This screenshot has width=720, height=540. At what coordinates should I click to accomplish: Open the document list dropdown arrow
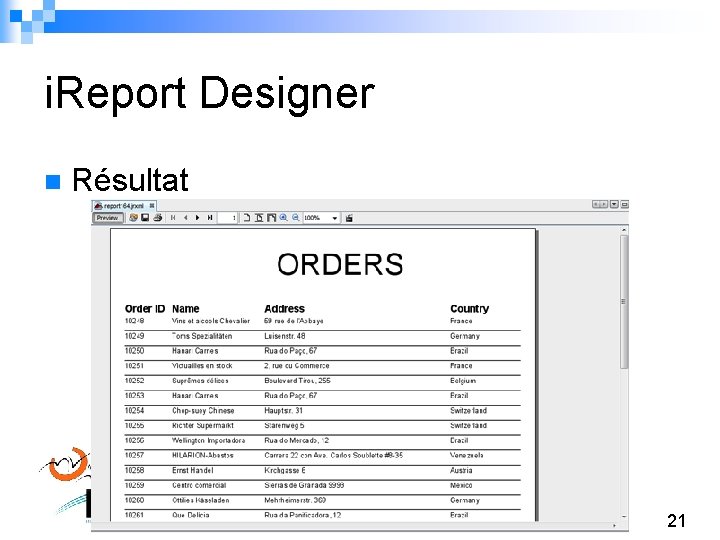[x=614, y=204]
